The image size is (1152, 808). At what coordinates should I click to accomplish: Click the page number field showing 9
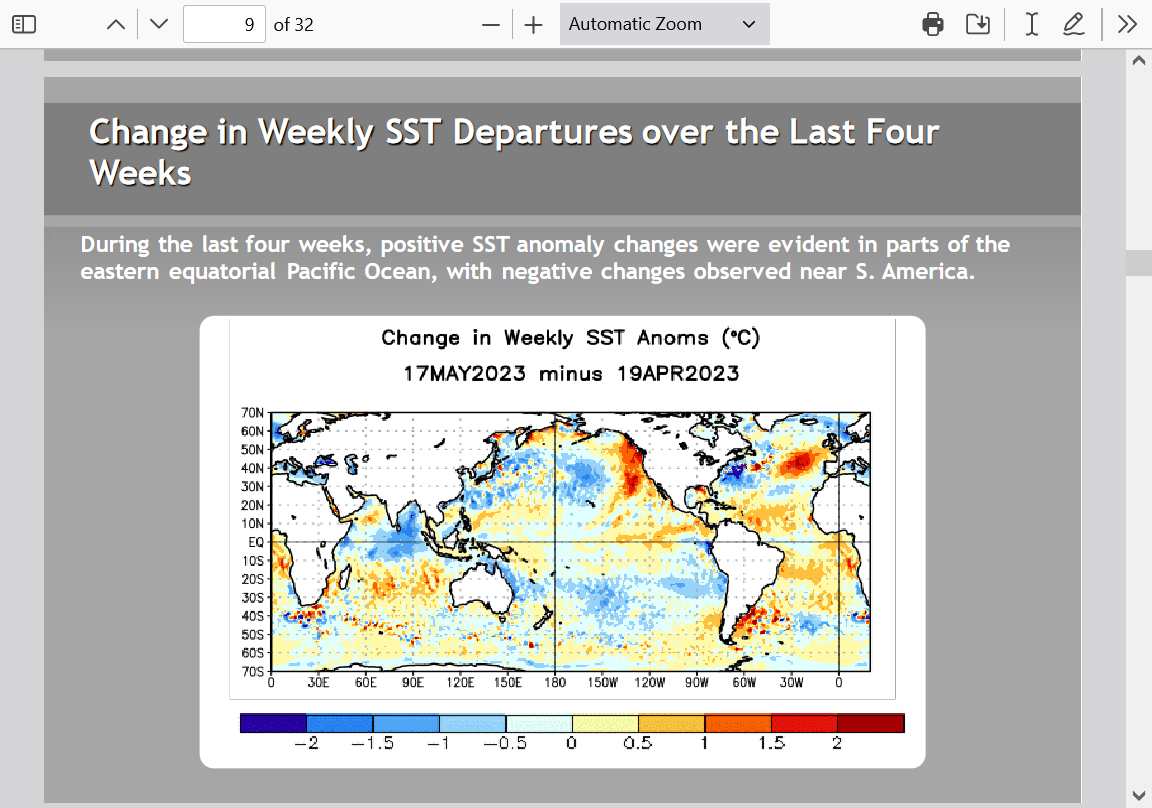point(224,24)
